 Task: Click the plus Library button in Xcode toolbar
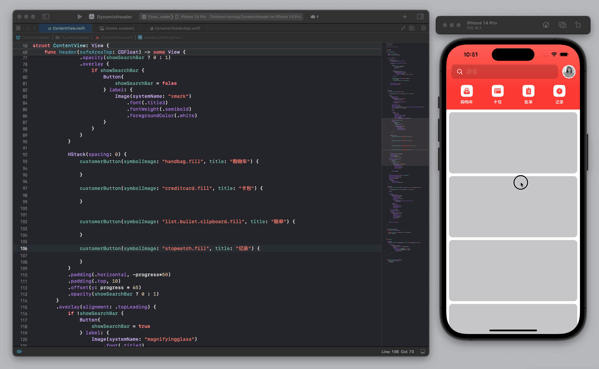point(405,16)
